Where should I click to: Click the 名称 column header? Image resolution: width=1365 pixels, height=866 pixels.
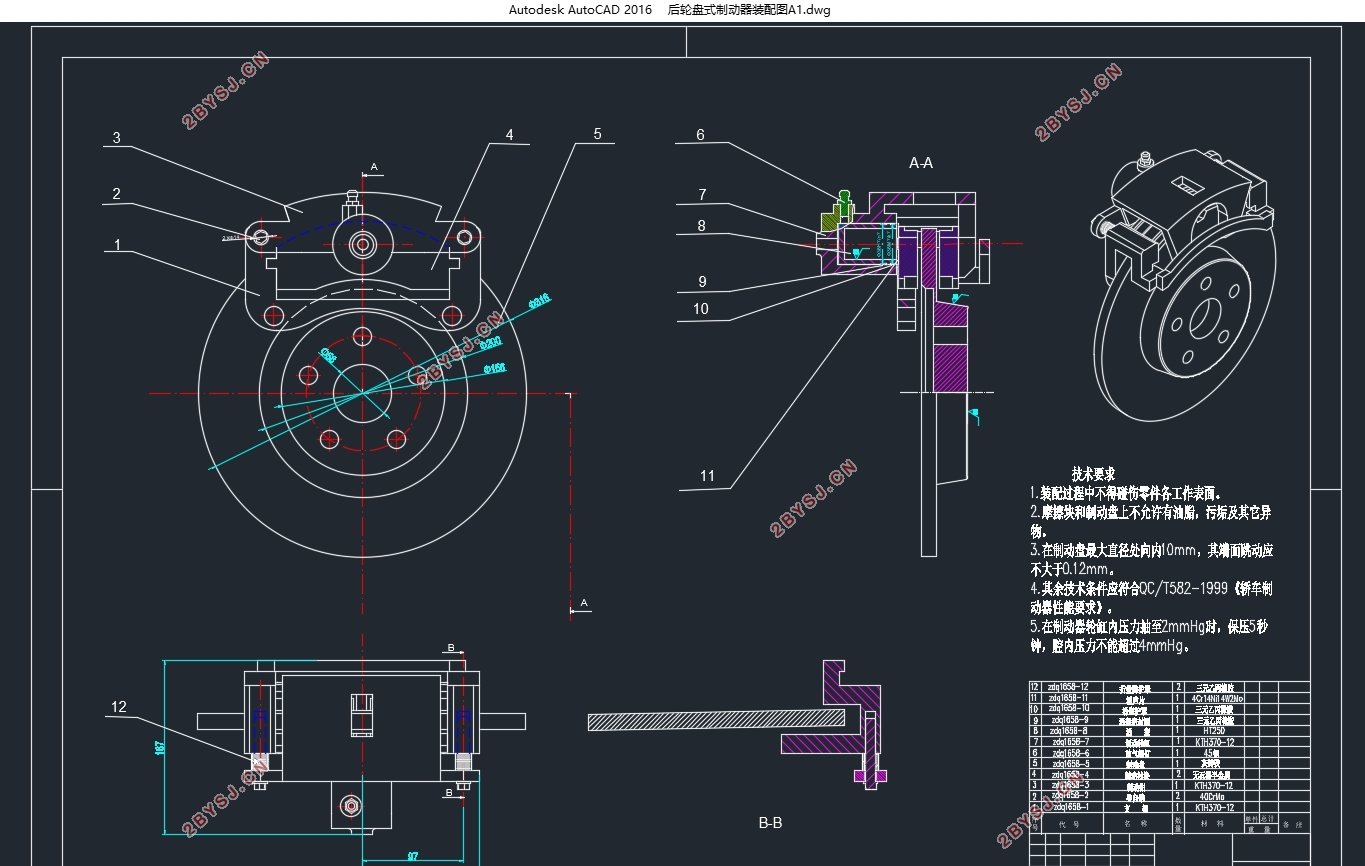[1138, 823]
